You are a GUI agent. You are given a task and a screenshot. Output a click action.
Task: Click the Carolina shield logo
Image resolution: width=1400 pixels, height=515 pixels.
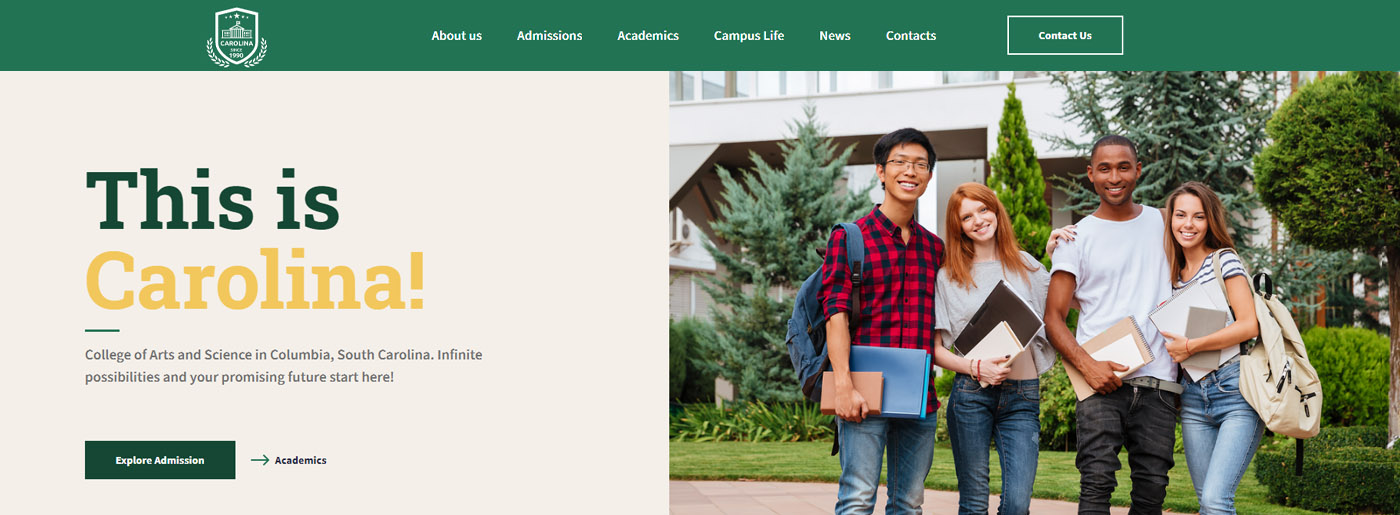pos(237,37)
